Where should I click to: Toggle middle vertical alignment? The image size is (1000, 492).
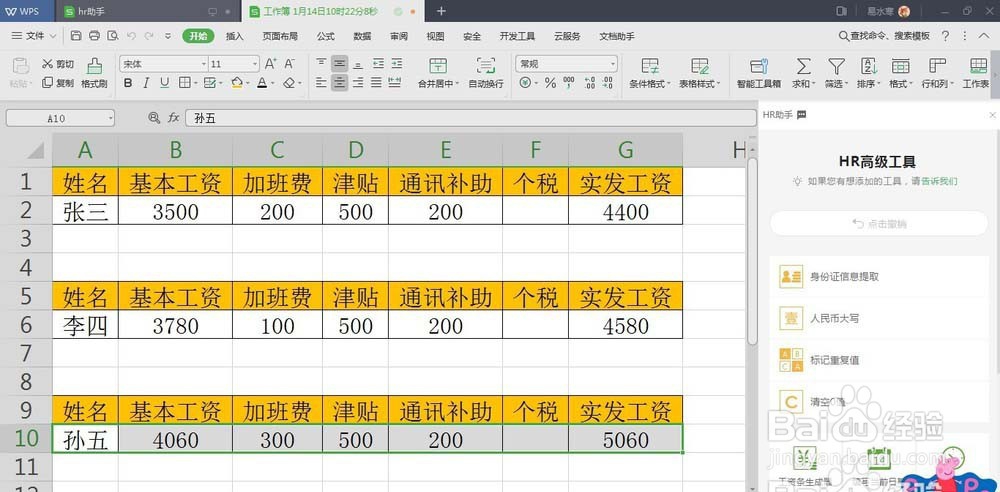click(340, 63)
